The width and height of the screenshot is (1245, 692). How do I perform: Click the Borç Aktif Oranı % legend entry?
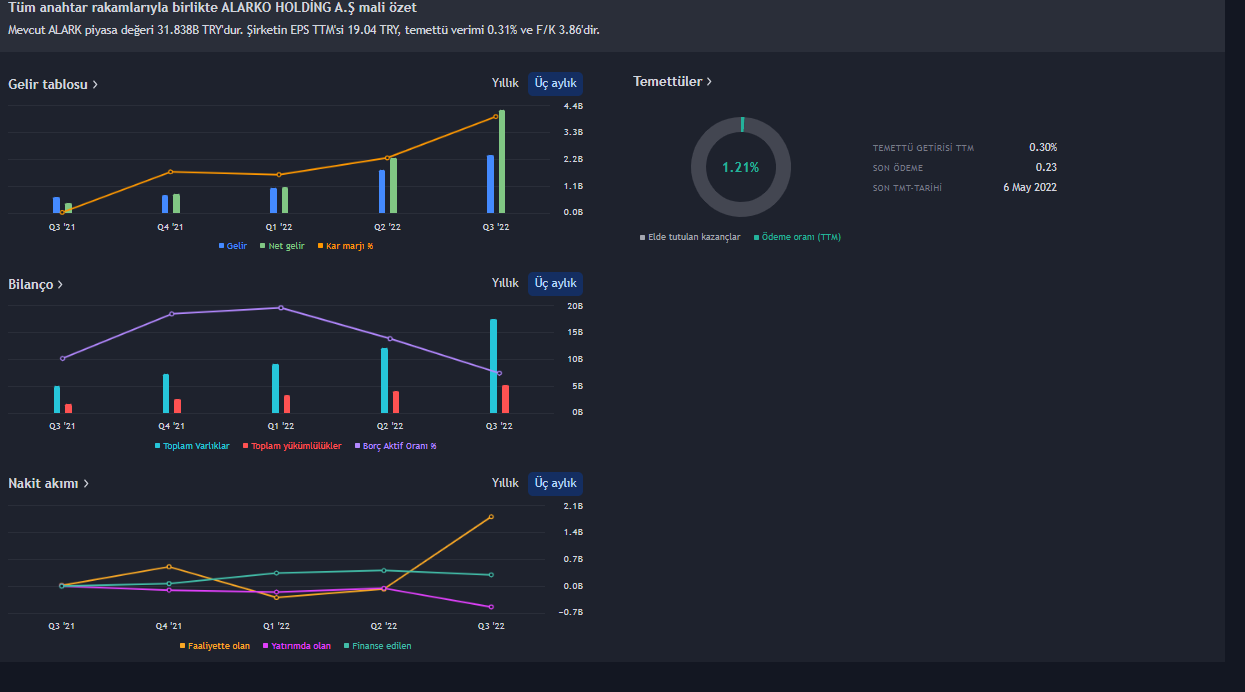[x=395, y=446]
